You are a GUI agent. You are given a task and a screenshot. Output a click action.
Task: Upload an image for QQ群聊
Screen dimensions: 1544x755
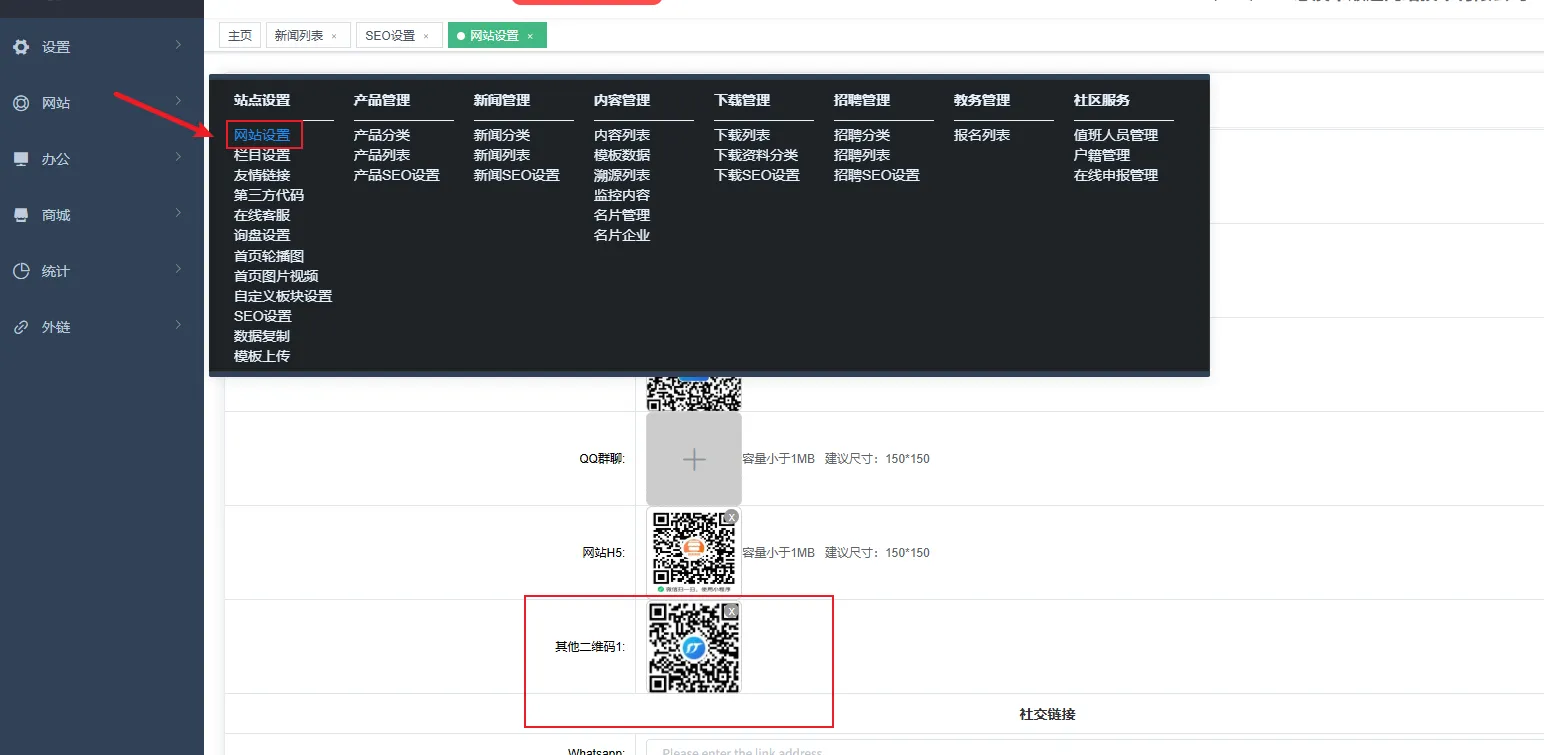(694, 459)
